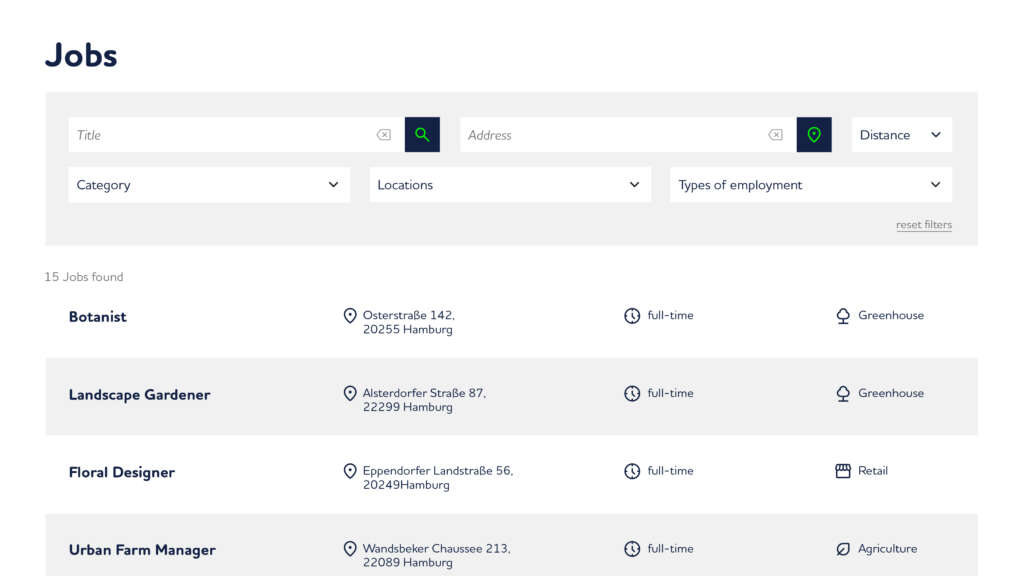Expand Types of employment dropdown
This screenshot has width=1024, height=576.
[811, 185]
